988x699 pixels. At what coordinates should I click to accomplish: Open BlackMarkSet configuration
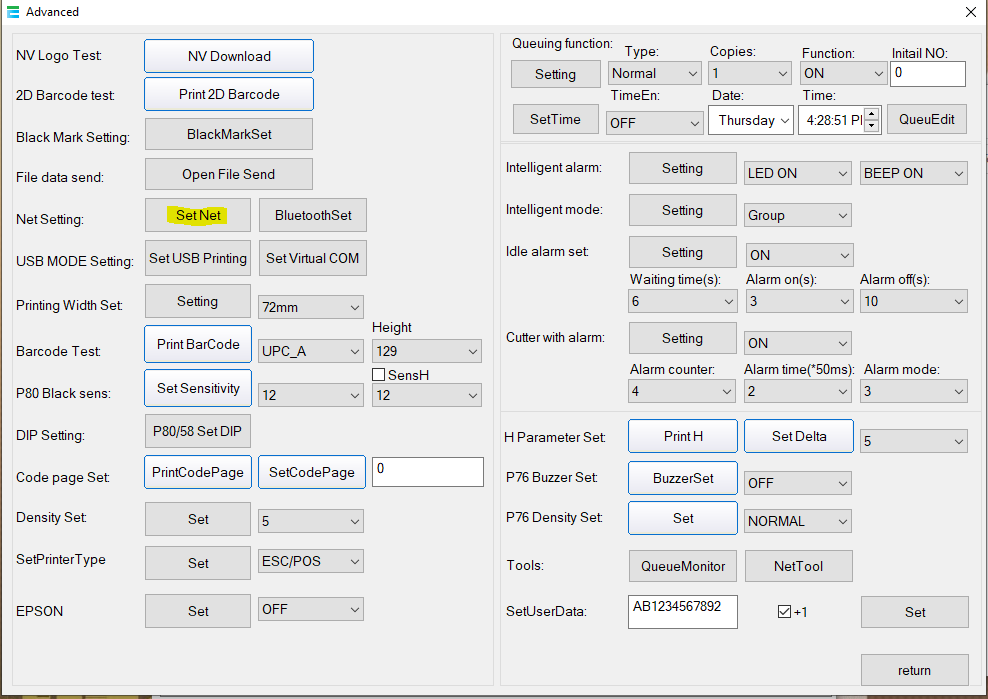pyautogui.click(x=228, y=134)
